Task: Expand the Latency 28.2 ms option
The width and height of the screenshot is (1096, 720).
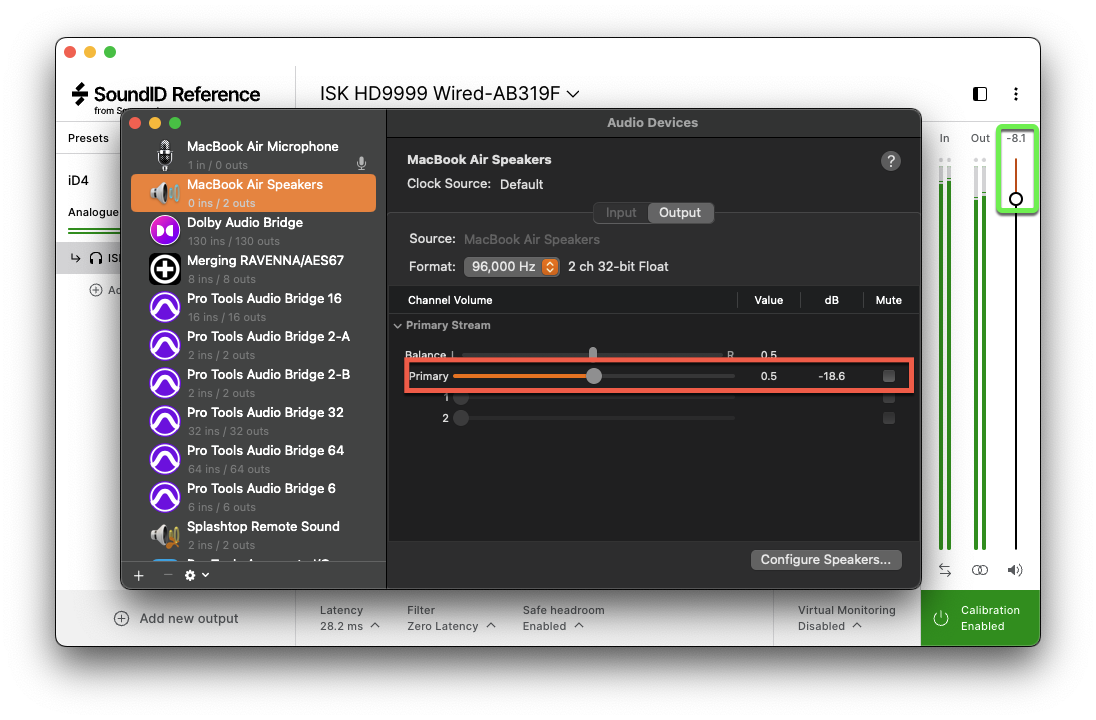Action: point(349,618)
